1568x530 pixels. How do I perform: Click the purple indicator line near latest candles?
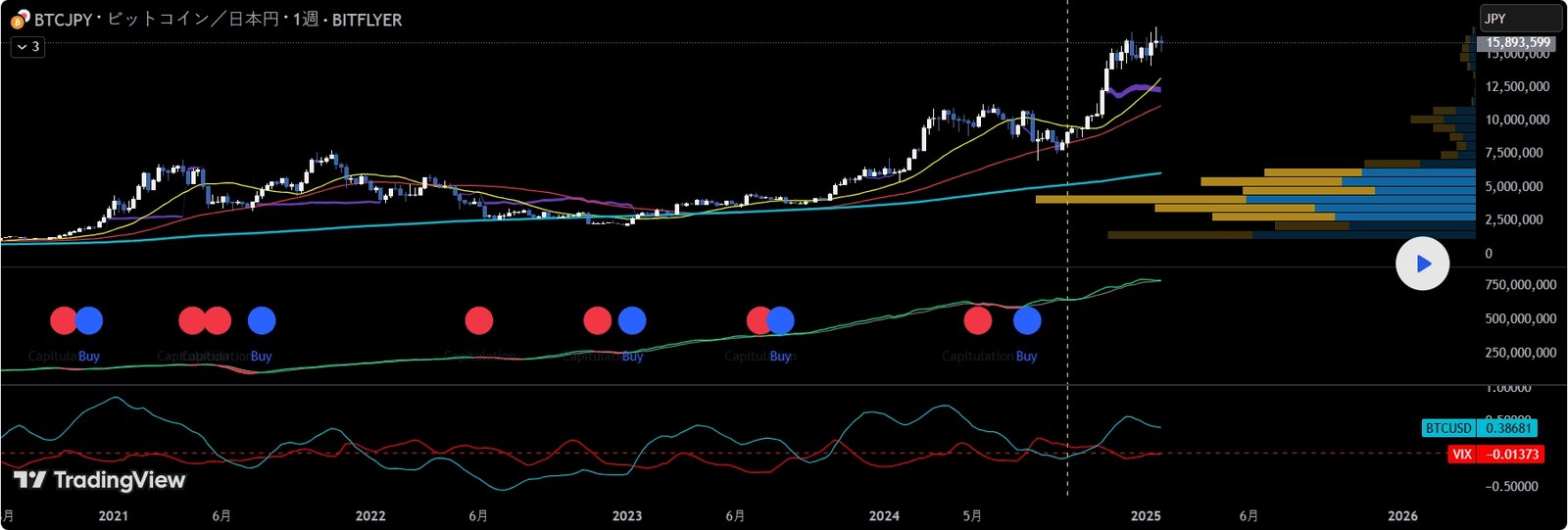pyautogui.click(x=1137, y=88)
